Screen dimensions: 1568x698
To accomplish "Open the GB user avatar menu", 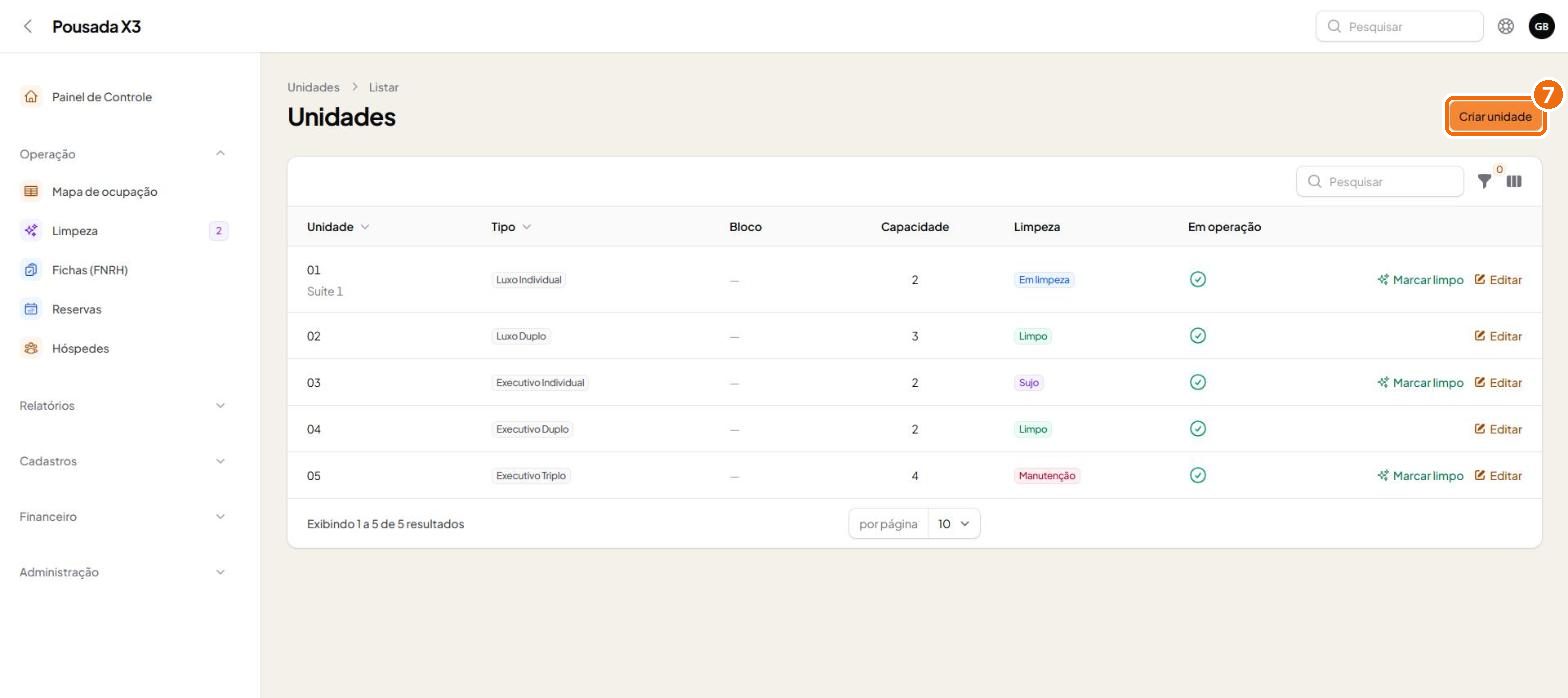I will (1541, 26).
